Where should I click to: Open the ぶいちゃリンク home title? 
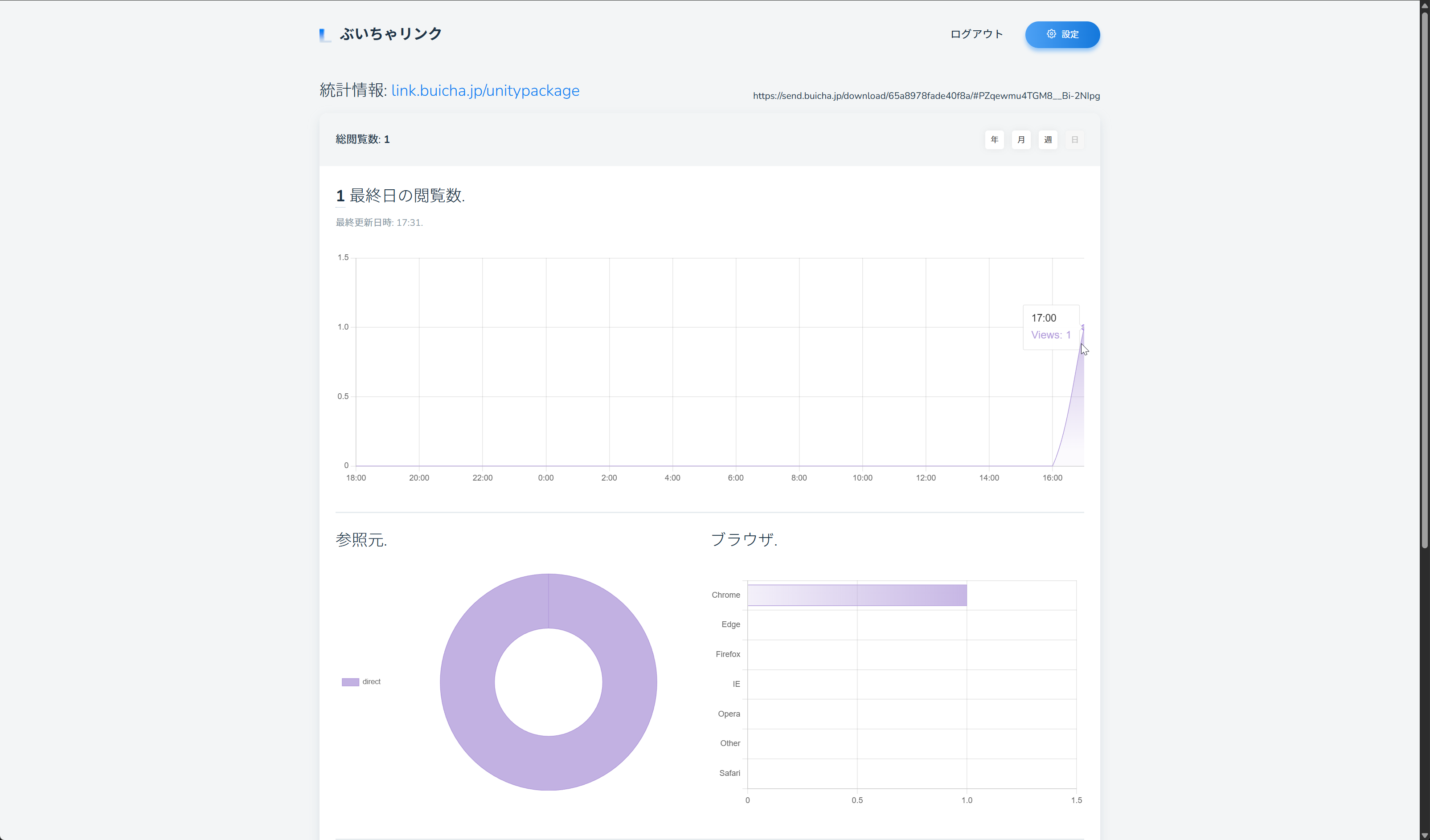tap(390, 34)
